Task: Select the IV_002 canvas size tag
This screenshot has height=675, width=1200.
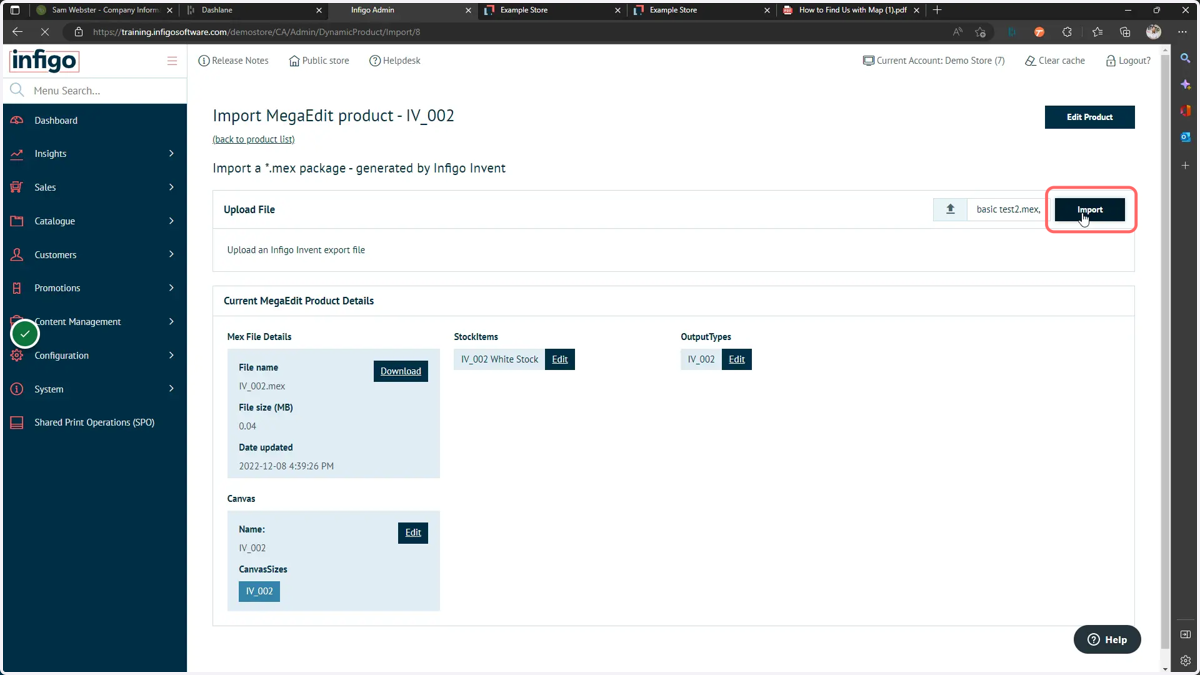Action: (x=259, y=591)
